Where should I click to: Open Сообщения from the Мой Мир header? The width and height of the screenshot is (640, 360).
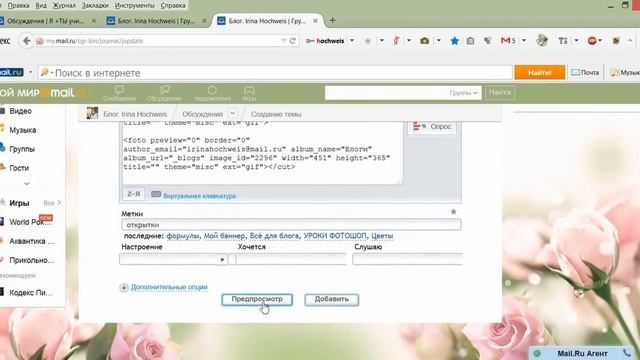(119, 93)
